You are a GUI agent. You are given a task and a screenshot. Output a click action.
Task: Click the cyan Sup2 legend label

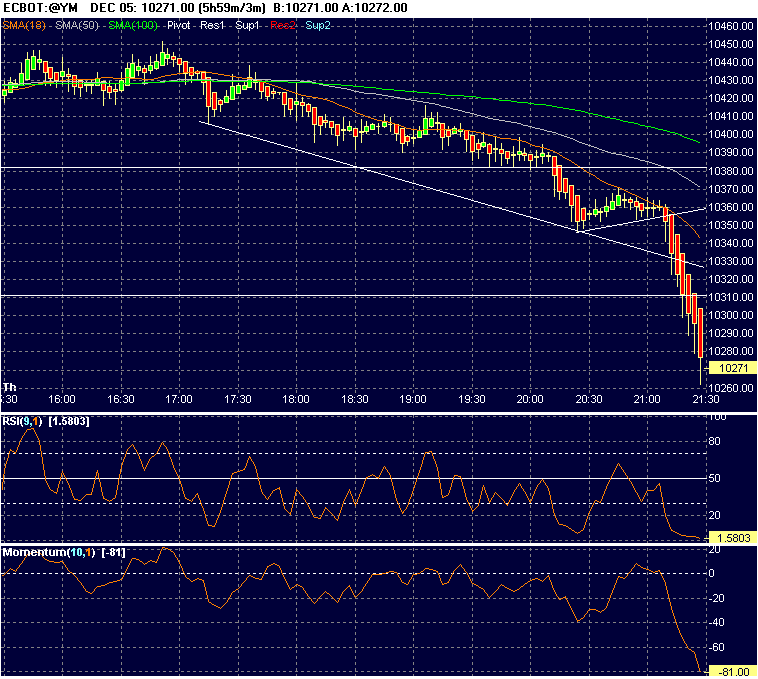(x=318, y=25)
